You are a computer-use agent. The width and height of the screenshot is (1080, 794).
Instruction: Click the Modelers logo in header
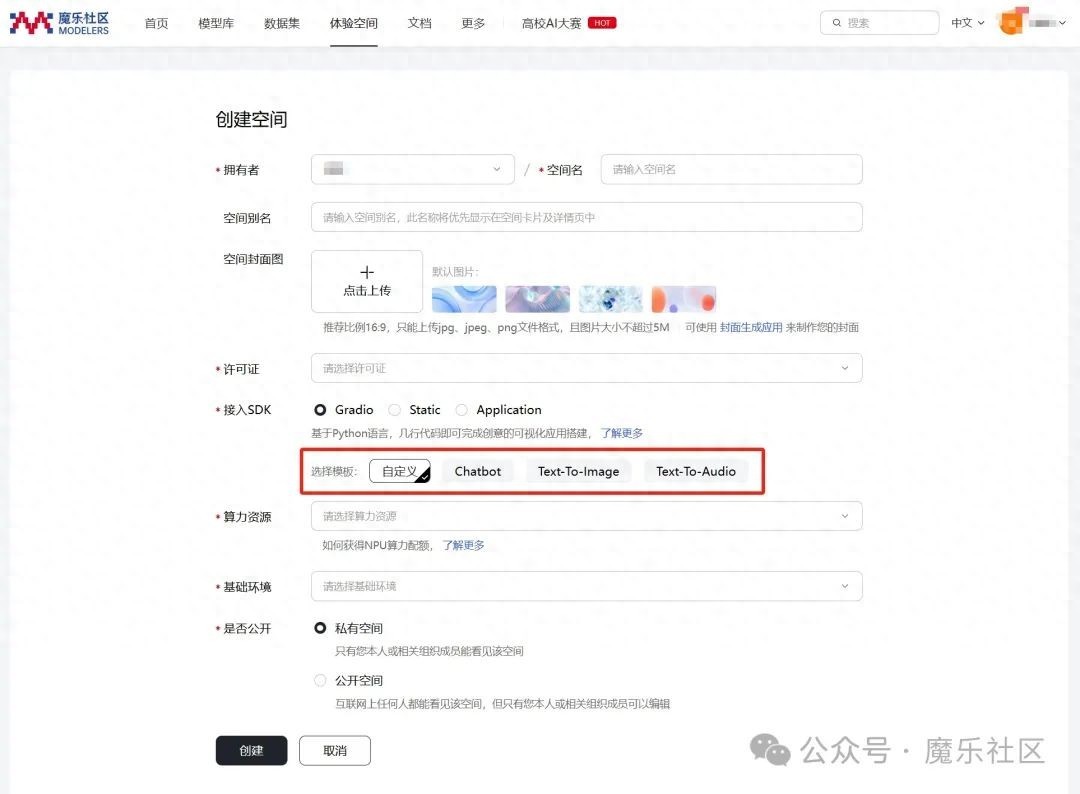point(60,23)
